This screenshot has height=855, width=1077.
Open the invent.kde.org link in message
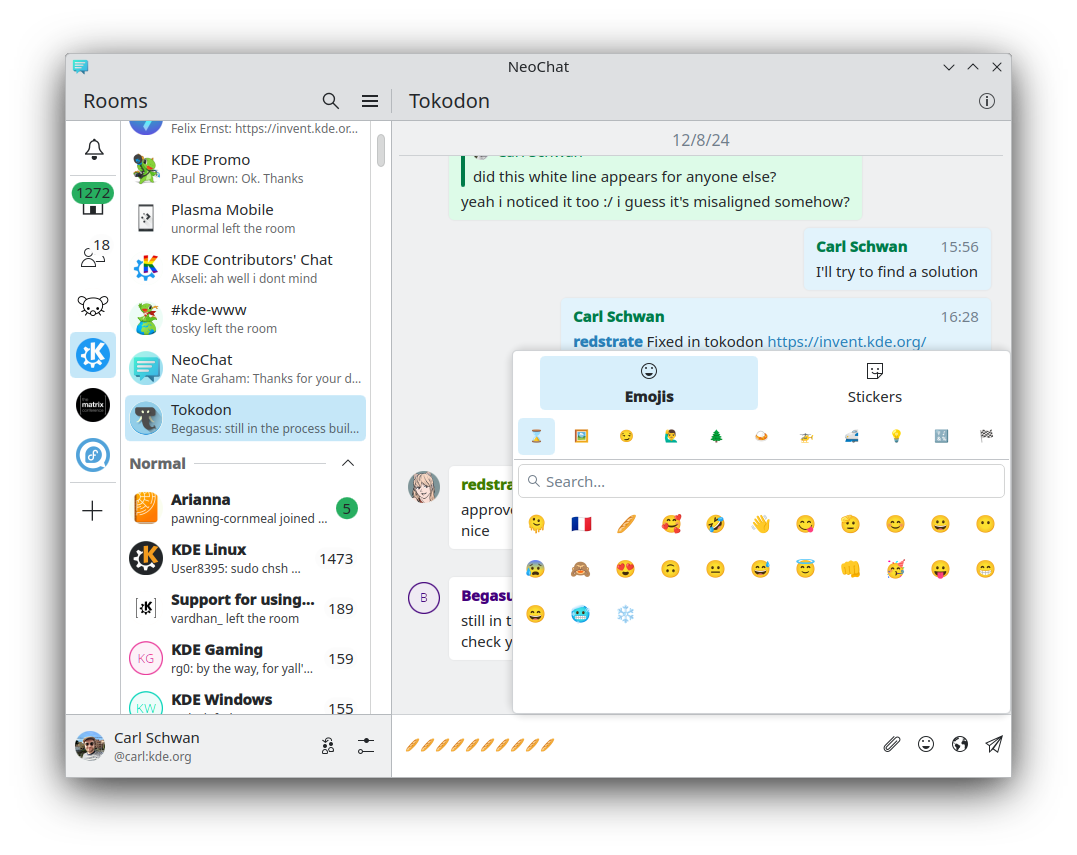(x=846, y=341)
